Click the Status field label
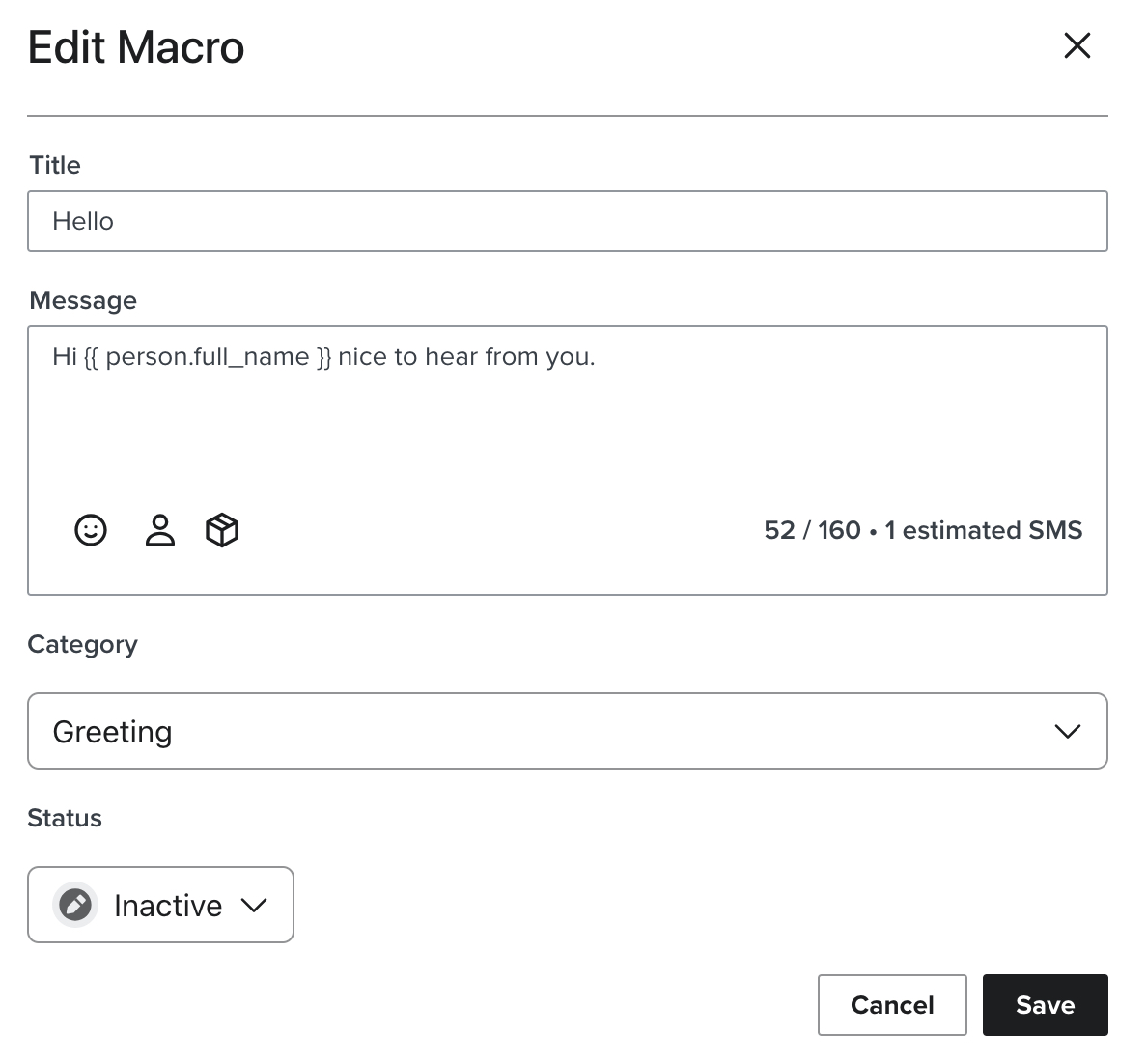Screen dimensions: 1147x1064 pyautogui.click(x=65, y=818)
